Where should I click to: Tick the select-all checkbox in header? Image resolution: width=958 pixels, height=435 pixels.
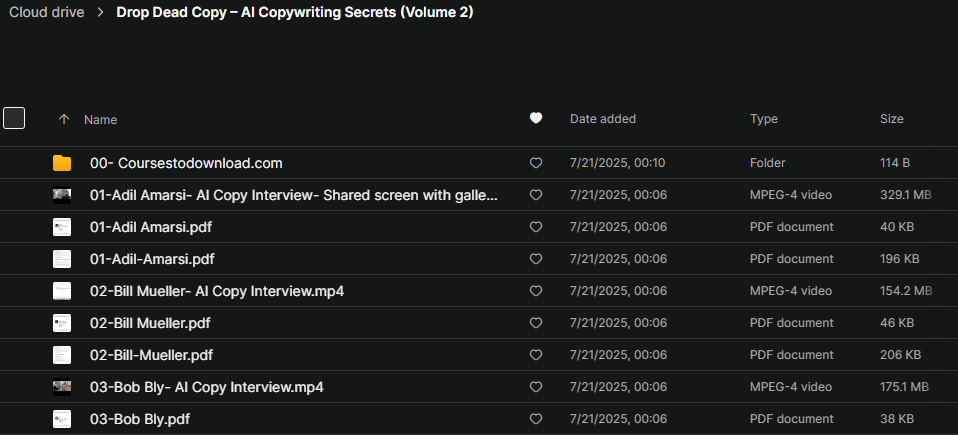(14, 118)
